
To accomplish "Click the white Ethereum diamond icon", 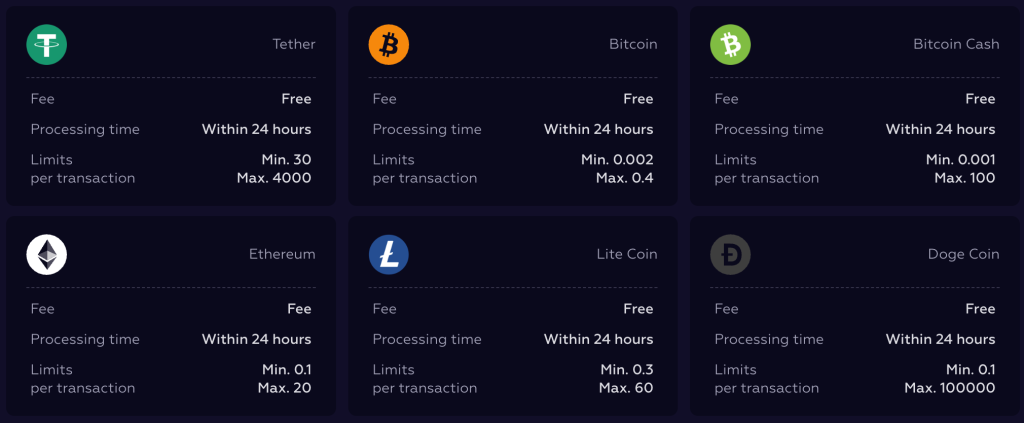I will coord(46,255).
